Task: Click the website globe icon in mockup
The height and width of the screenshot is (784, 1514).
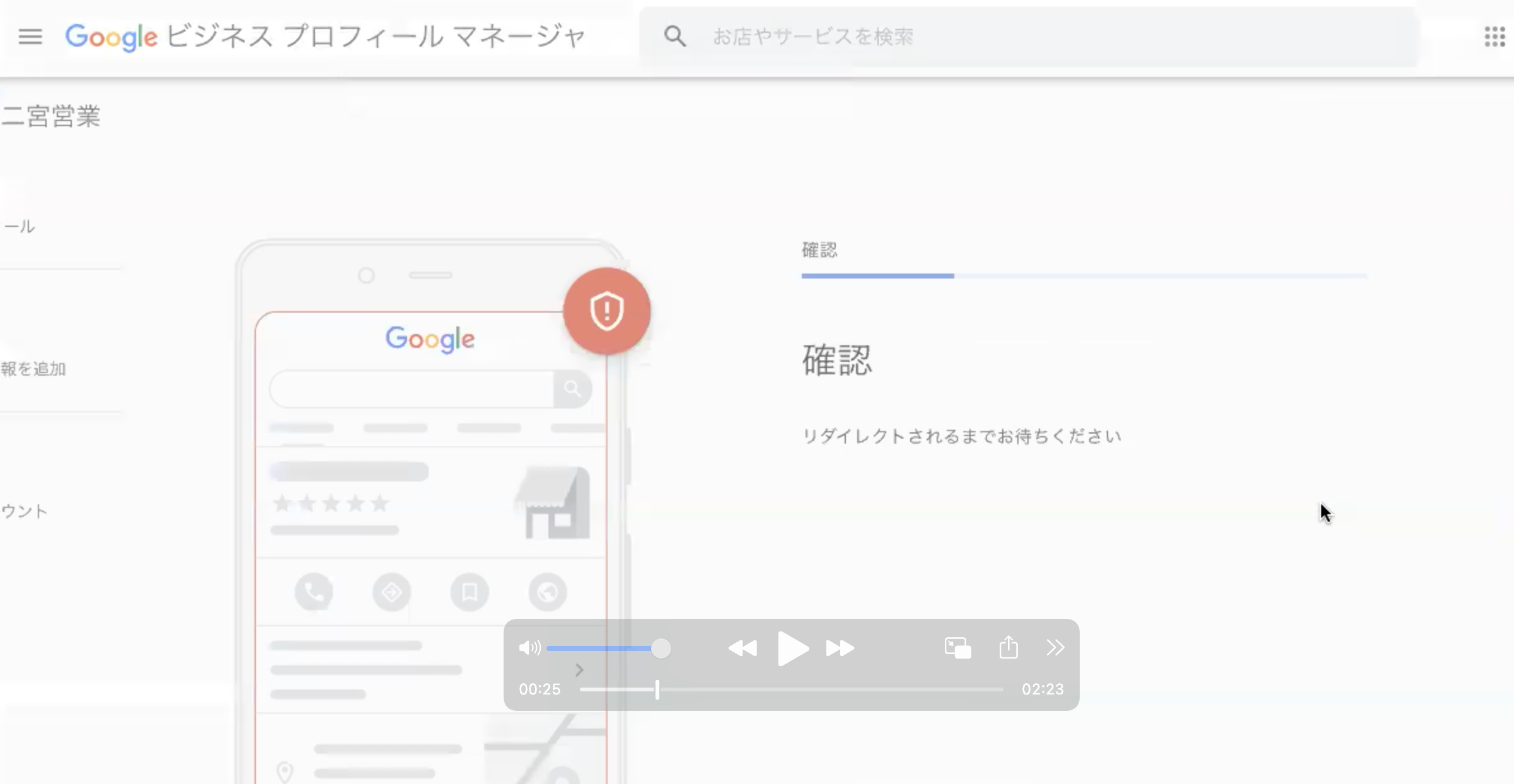Action: point(547,592)
